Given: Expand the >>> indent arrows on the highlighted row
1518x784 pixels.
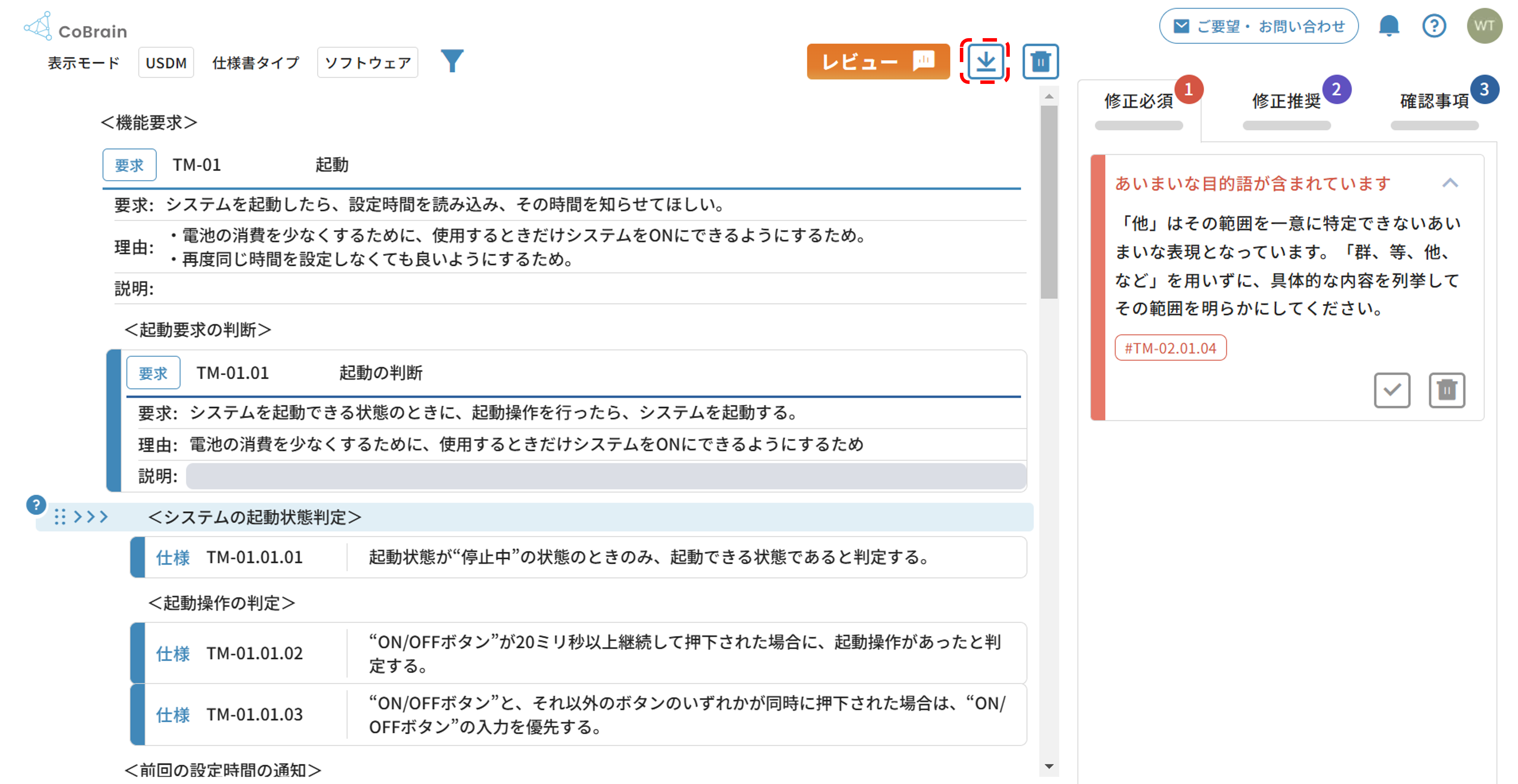Looking at the screenshot, I should (x=91, y=517).
